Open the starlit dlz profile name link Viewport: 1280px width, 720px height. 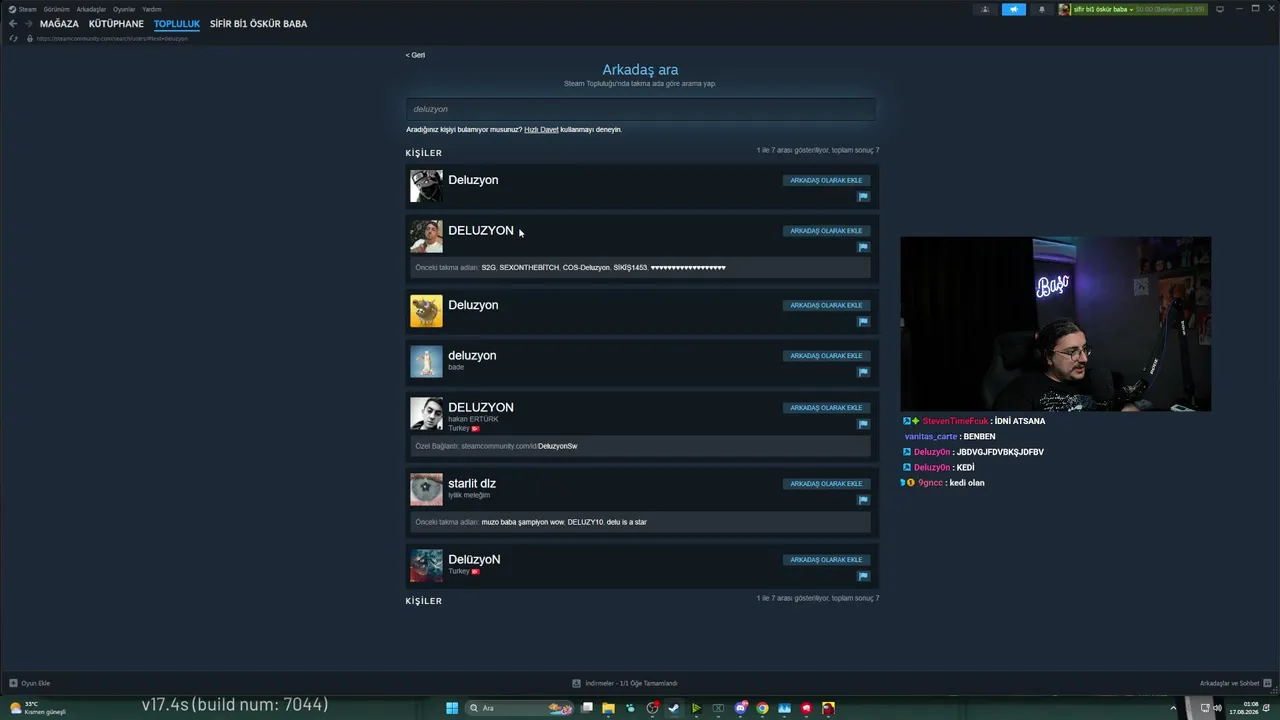(472, 484)
